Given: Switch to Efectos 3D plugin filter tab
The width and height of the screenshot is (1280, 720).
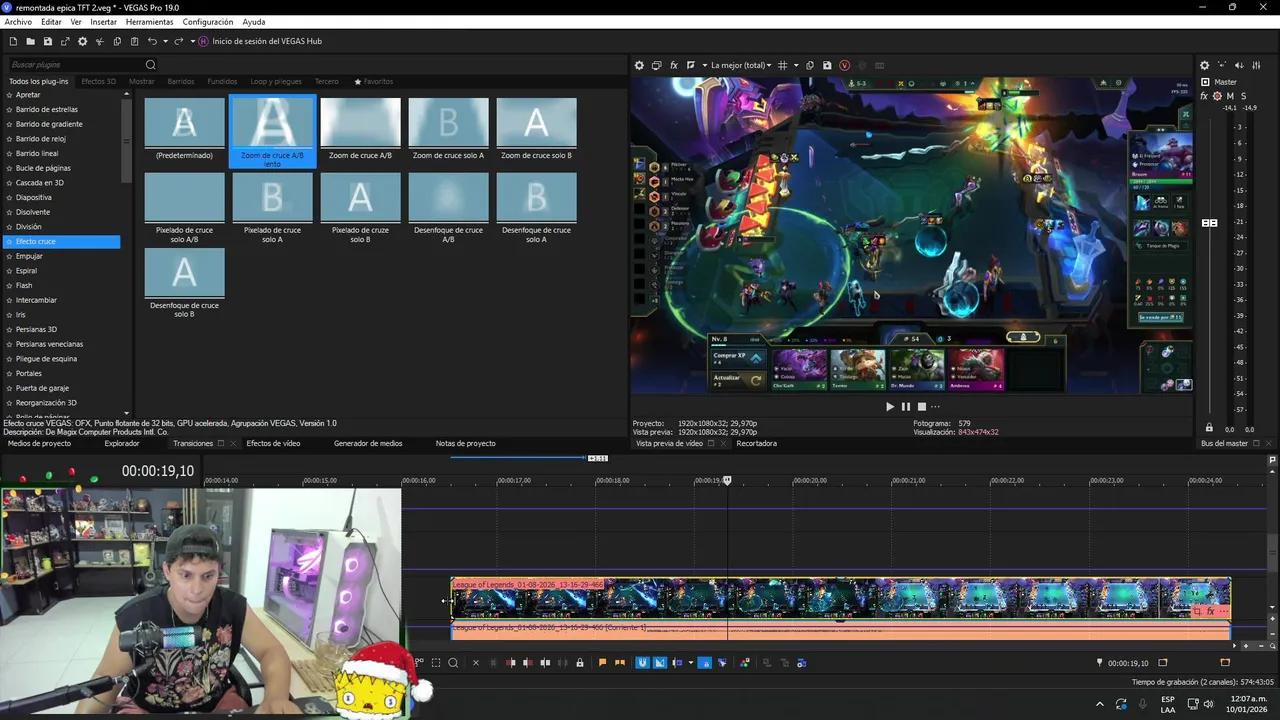Looking at the screenshot, I should click(x=98, y=82).
